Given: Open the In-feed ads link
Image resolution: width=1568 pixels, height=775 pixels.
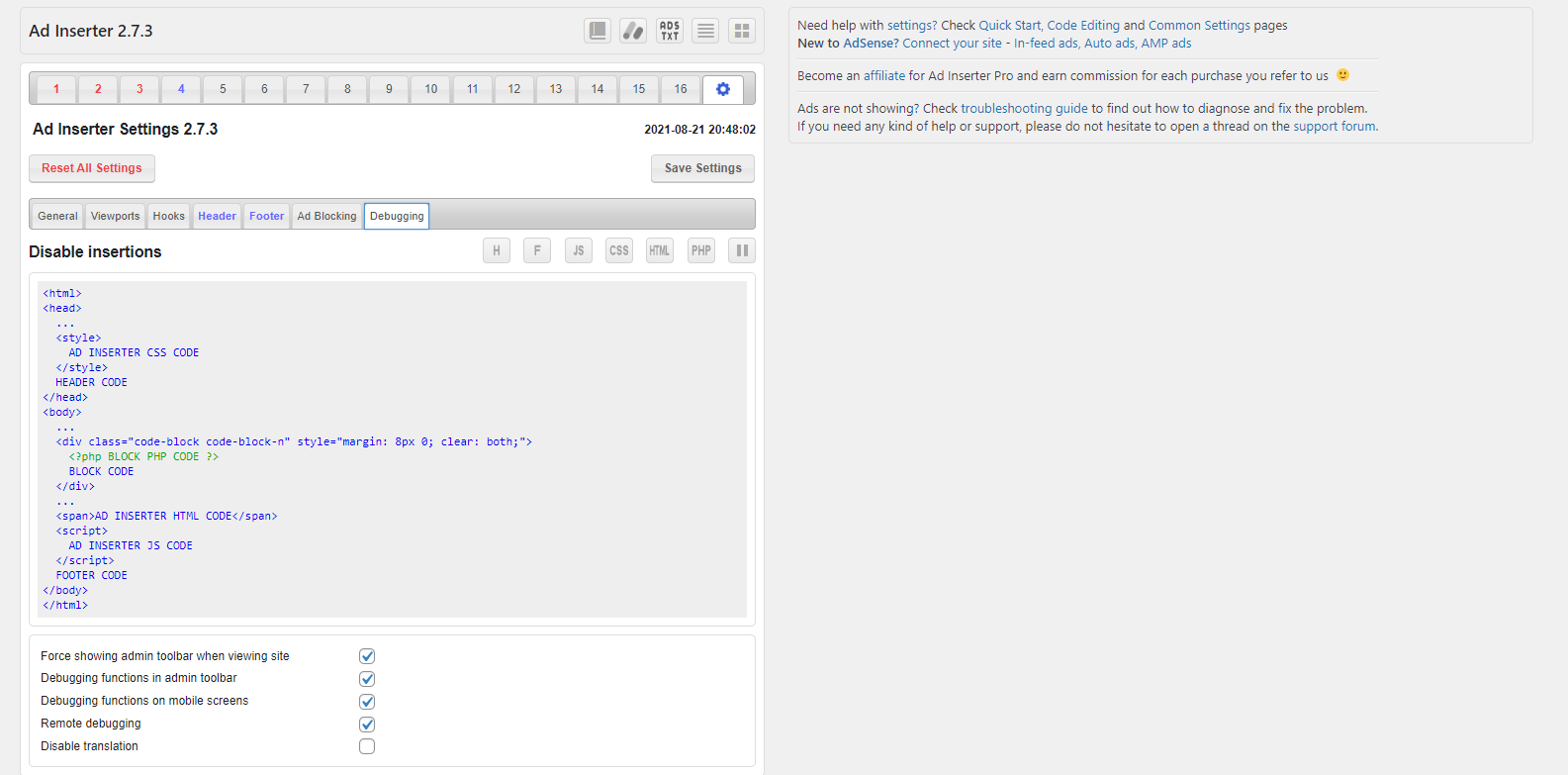Looking at the screenshot, I should (1046, 44).
